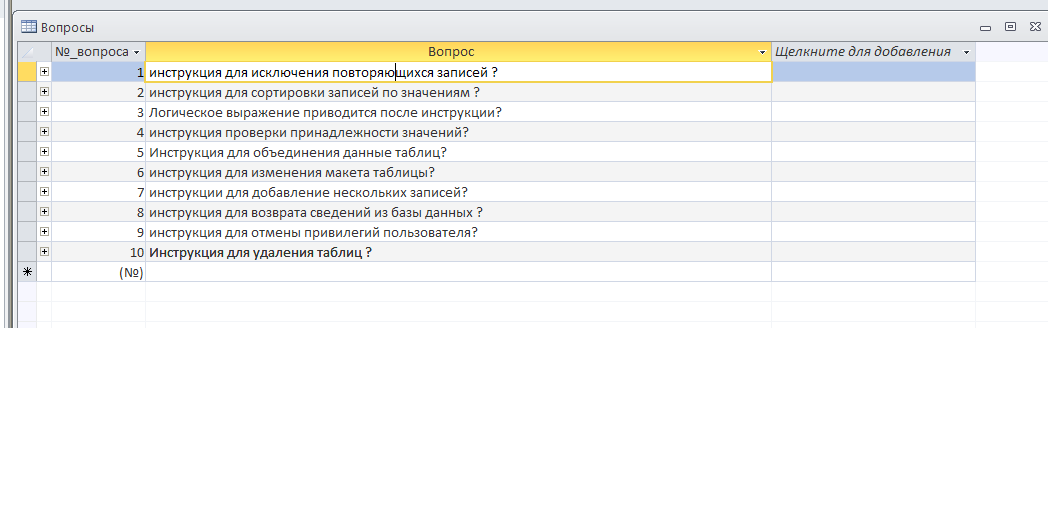
Task: Click the cell 'инструкция для изменения макета таблицы?'
Action: 458,172
